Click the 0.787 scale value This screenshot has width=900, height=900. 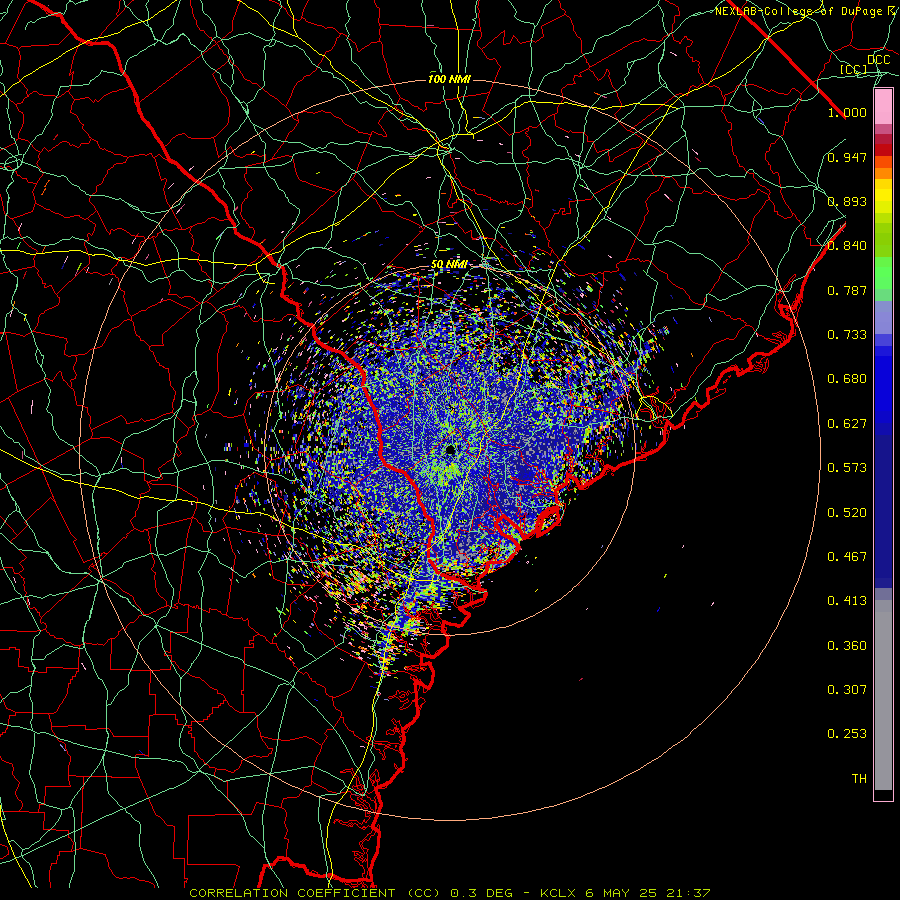point(847,290)
